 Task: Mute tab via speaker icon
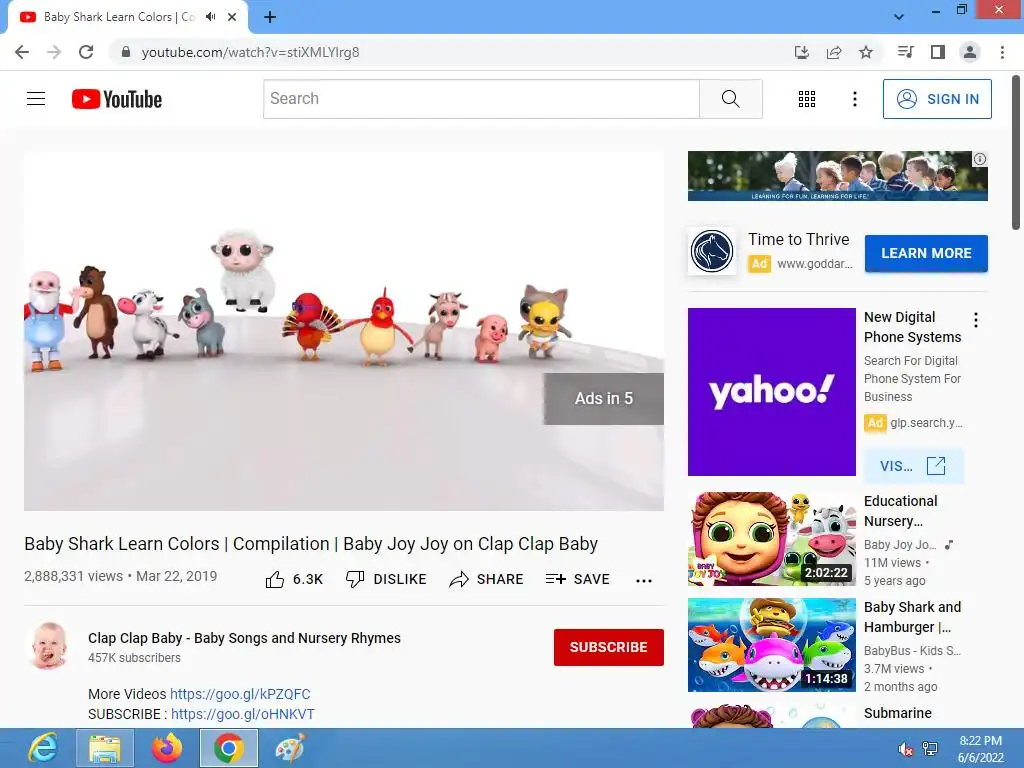pyautogui.click(x=210, y=17)
